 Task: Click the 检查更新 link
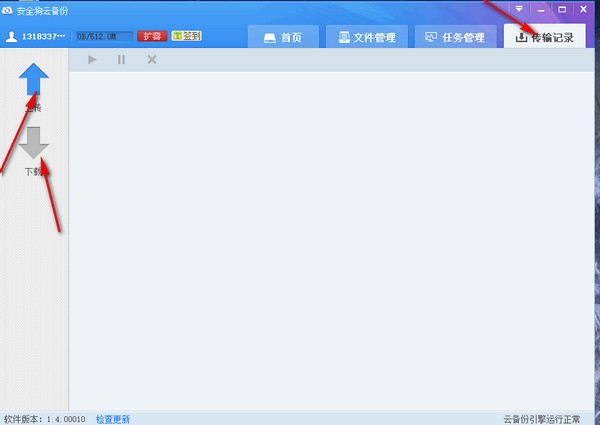[x=113, y=419]
